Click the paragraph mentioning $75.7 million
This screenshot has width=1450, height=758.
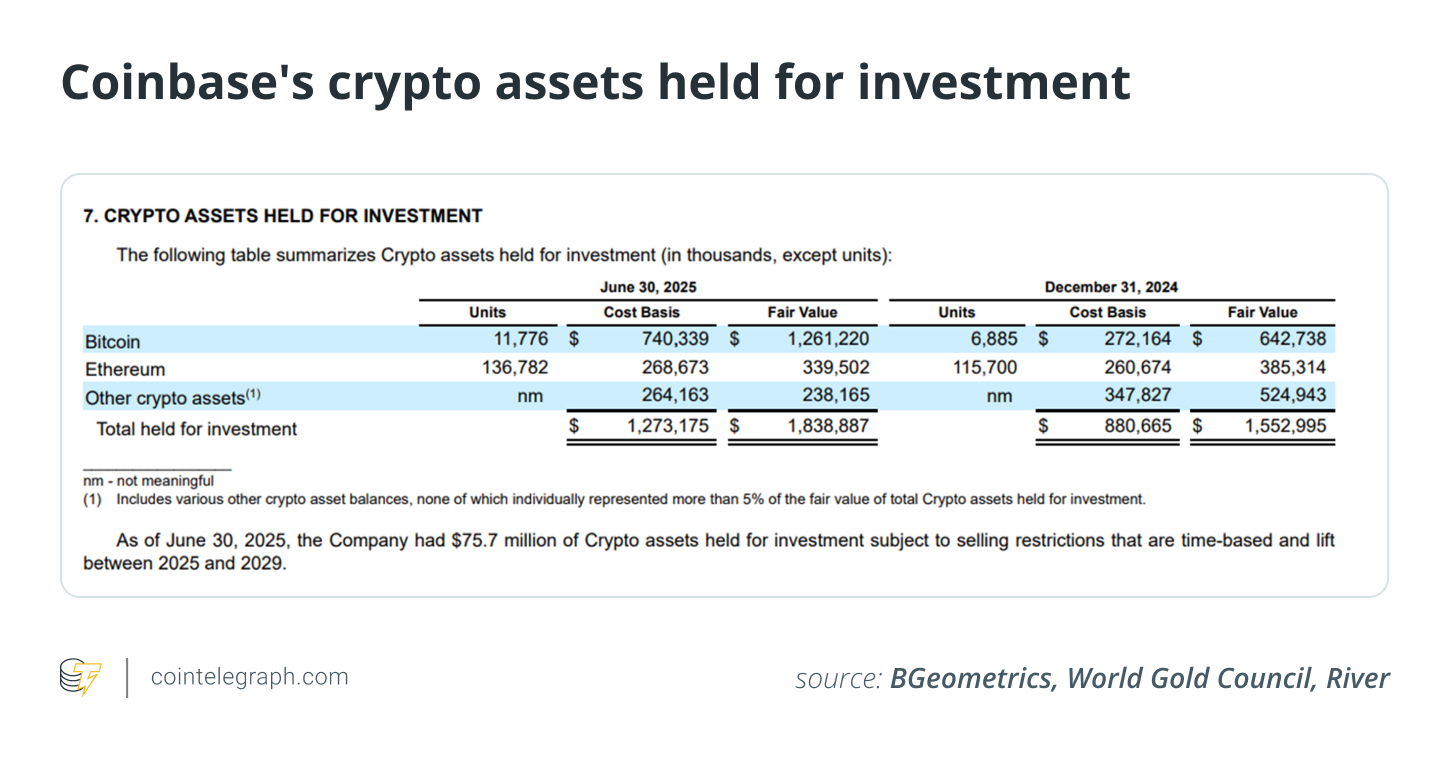708,551
